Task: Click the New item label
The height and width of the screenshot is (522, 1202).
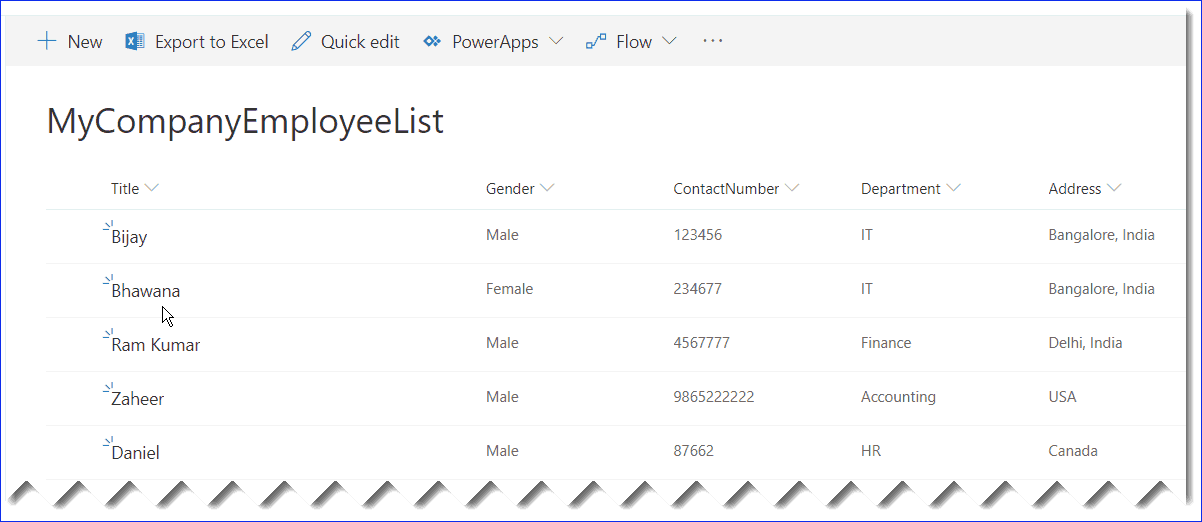Action: pos(85,41)
